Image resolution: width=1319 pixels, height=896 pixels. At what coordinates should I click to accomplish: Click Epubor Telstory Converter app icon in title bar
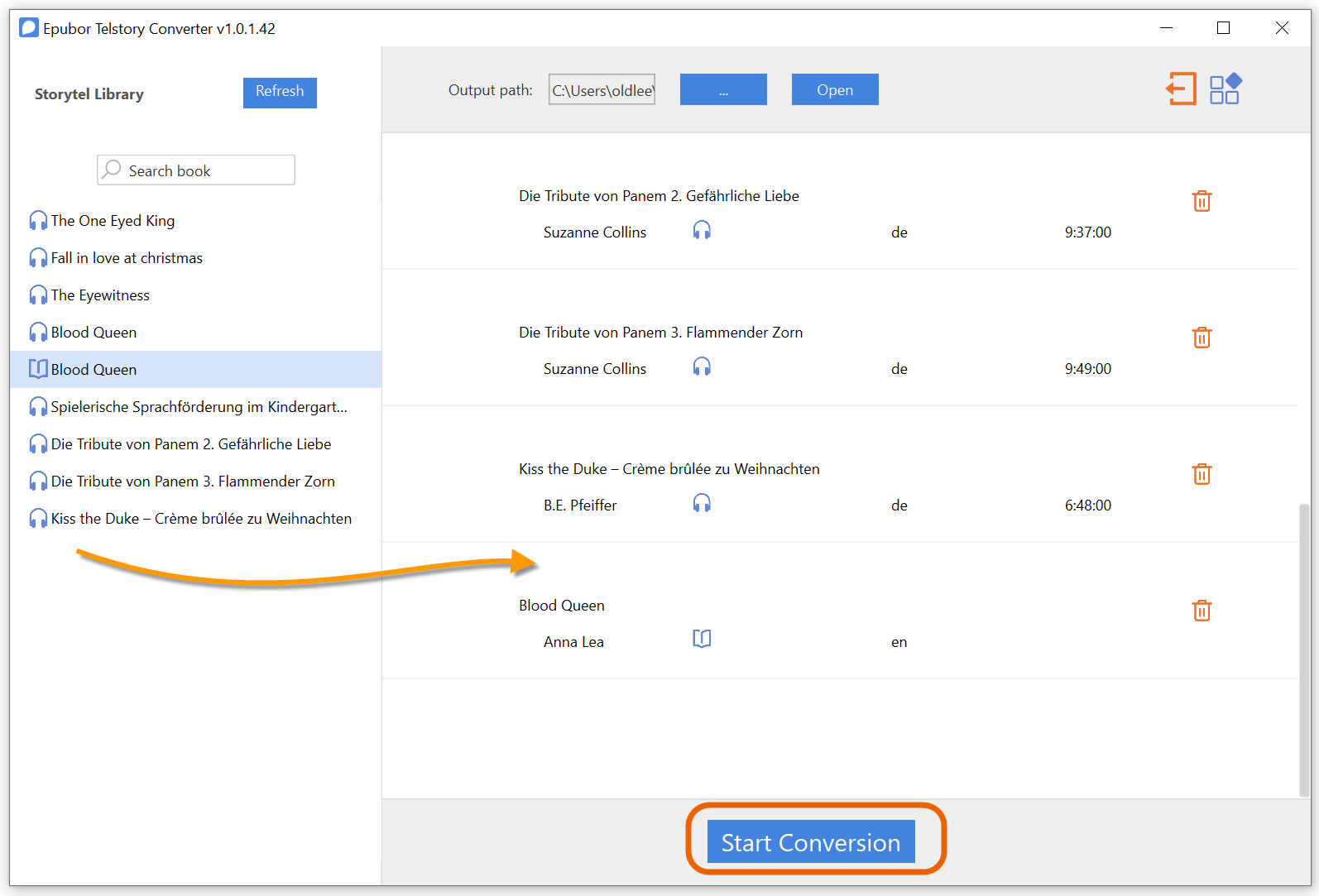click(x=29, y=28)
